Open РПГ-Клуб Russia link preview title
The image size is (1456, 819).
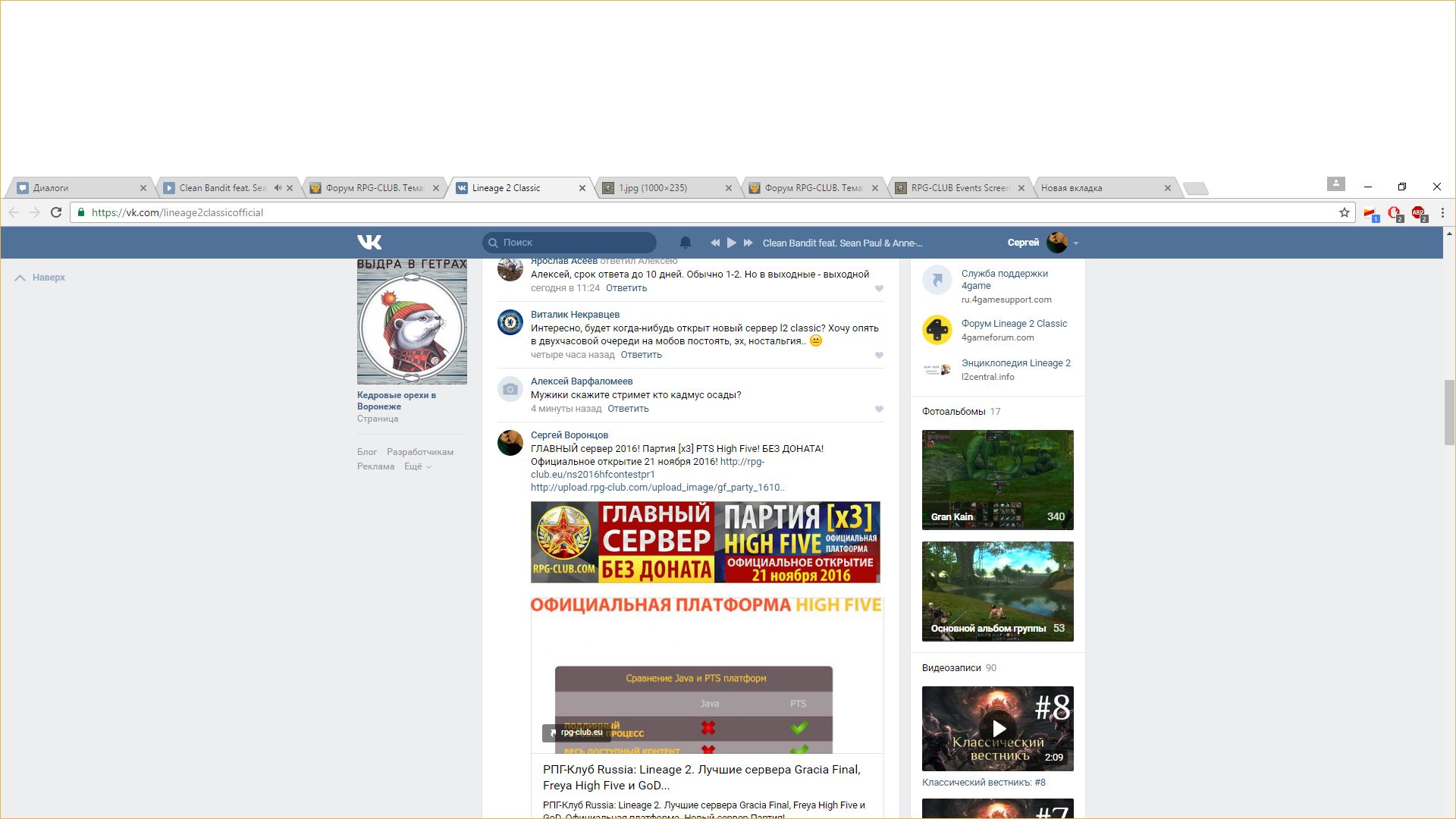pos(701,777)
